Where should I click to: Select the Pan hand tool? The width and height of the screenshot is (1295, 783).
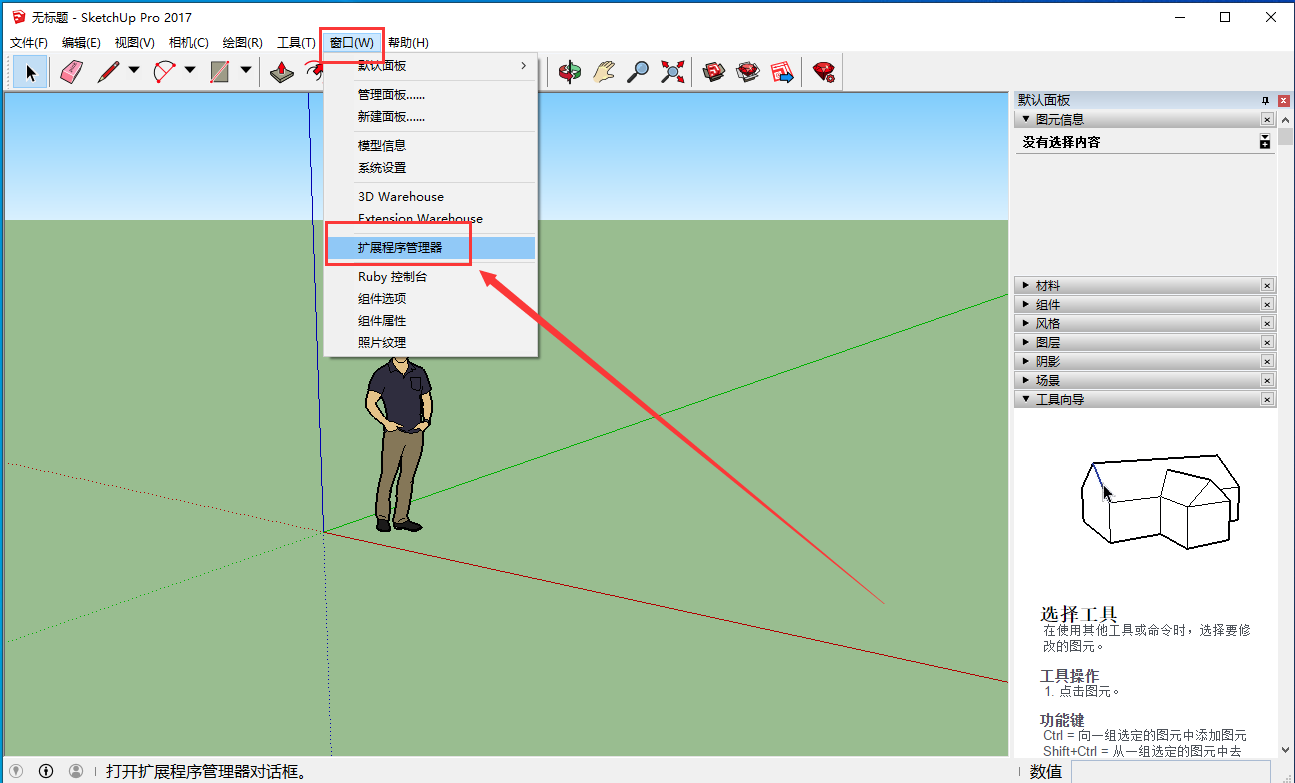pyautogui.click(x=604, y=72)
